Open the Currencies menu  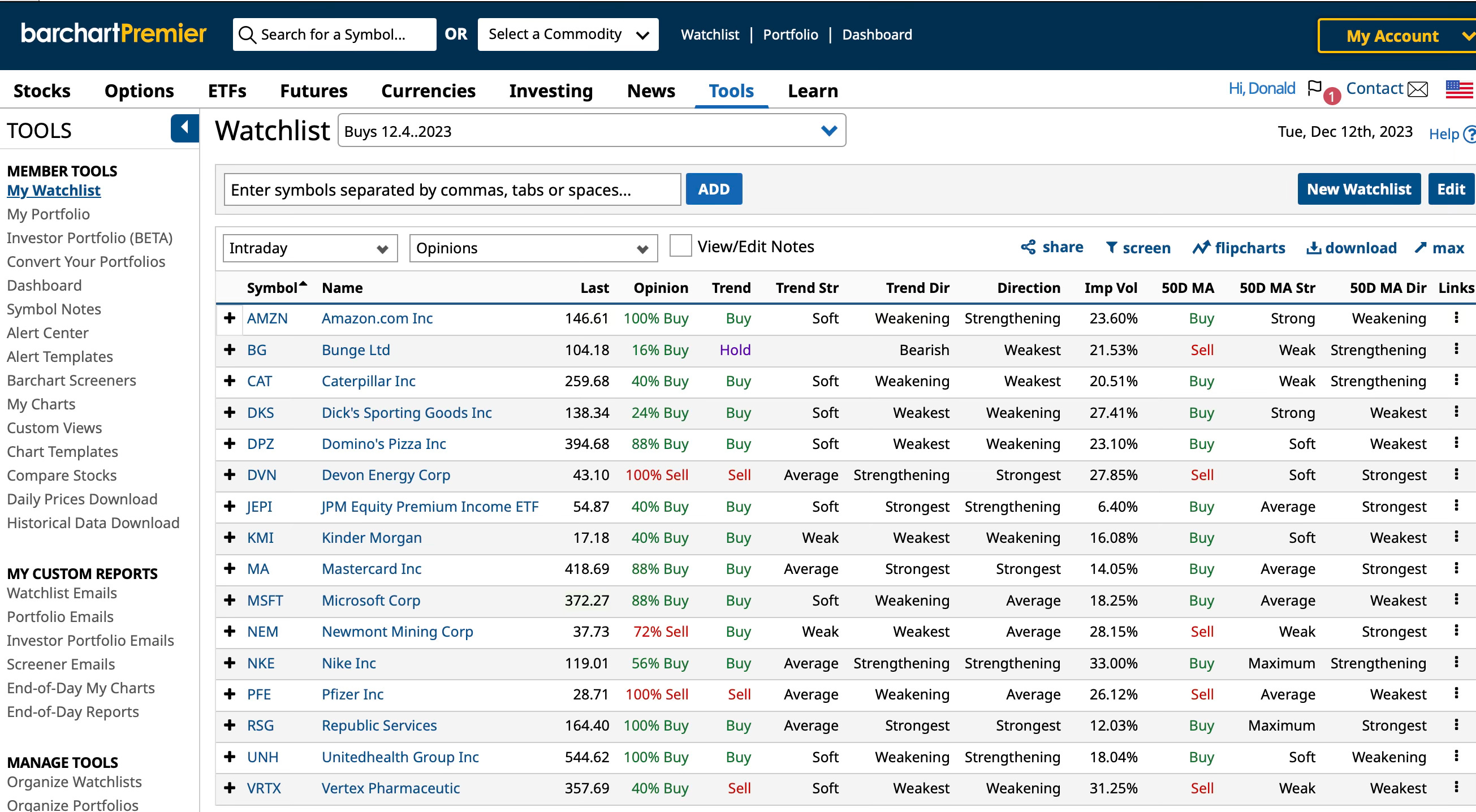[x=428, y=90]
